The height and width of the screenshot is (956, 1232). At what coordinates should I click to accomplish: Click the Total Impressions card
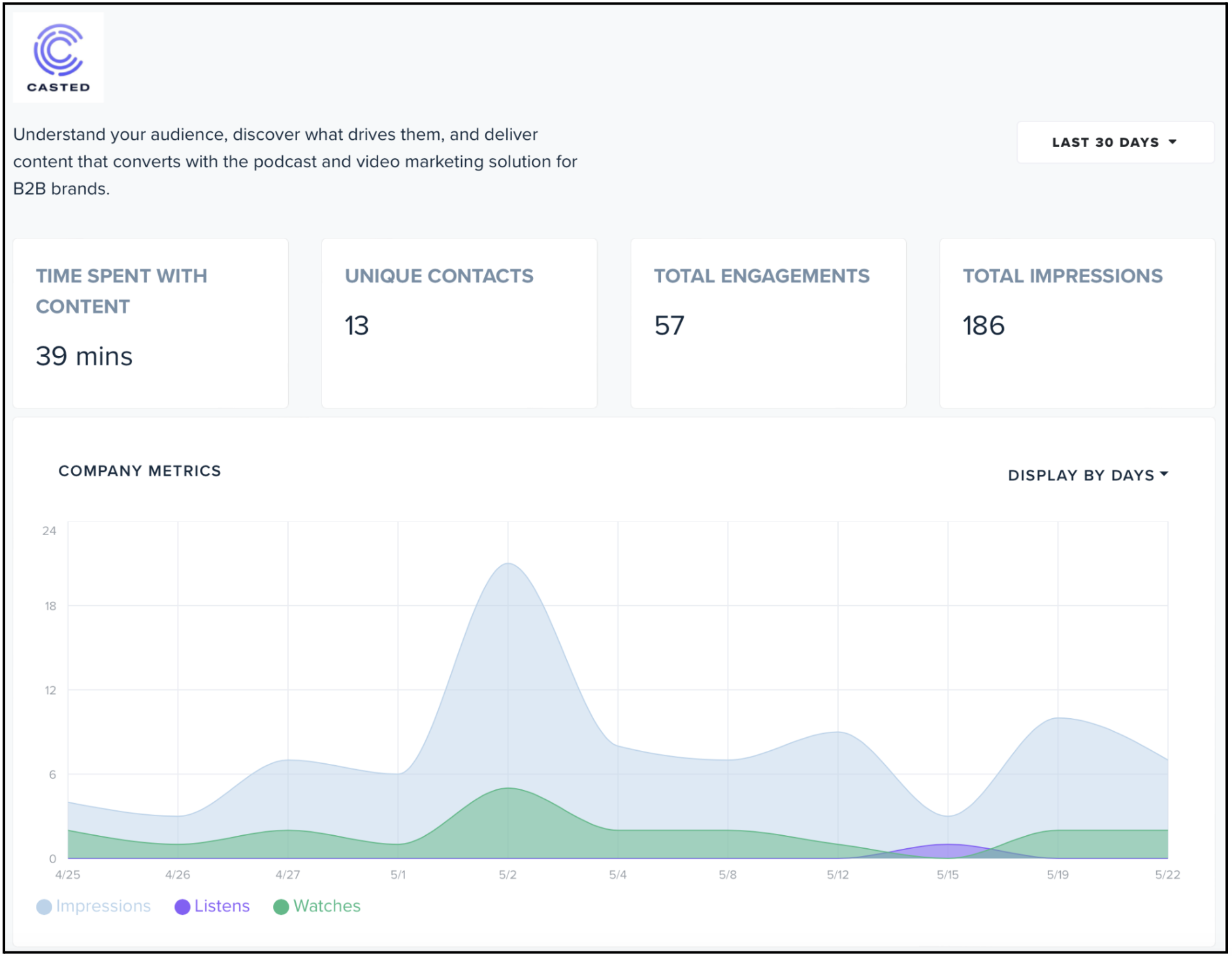1077,323
